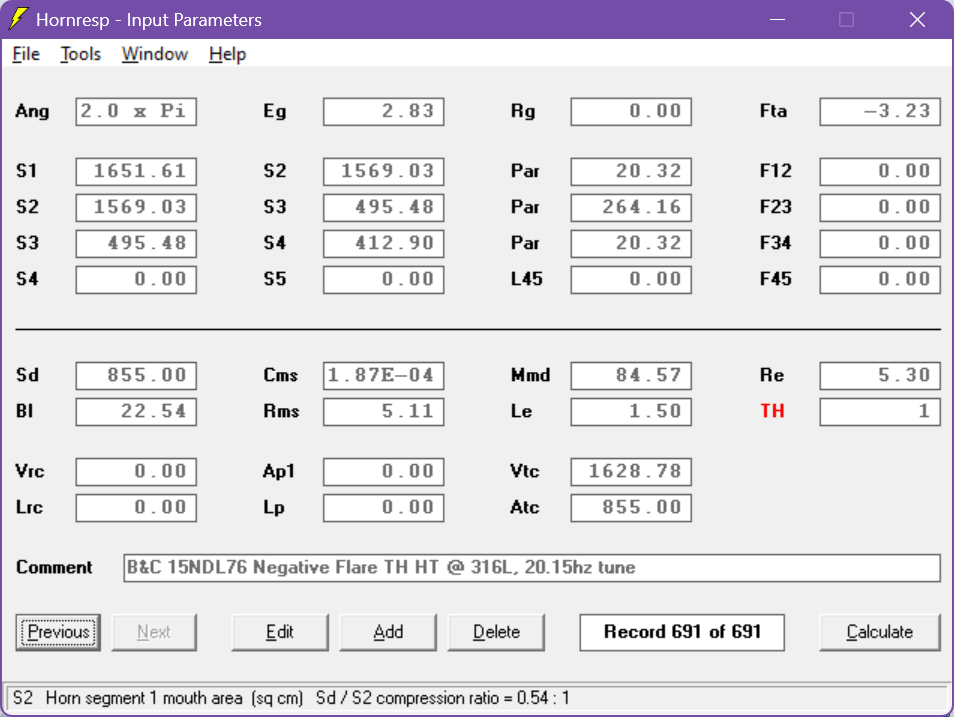Click the second-row S2 field showing 1569.03
The width and height of the screenshot is (954, 717).
136,207
